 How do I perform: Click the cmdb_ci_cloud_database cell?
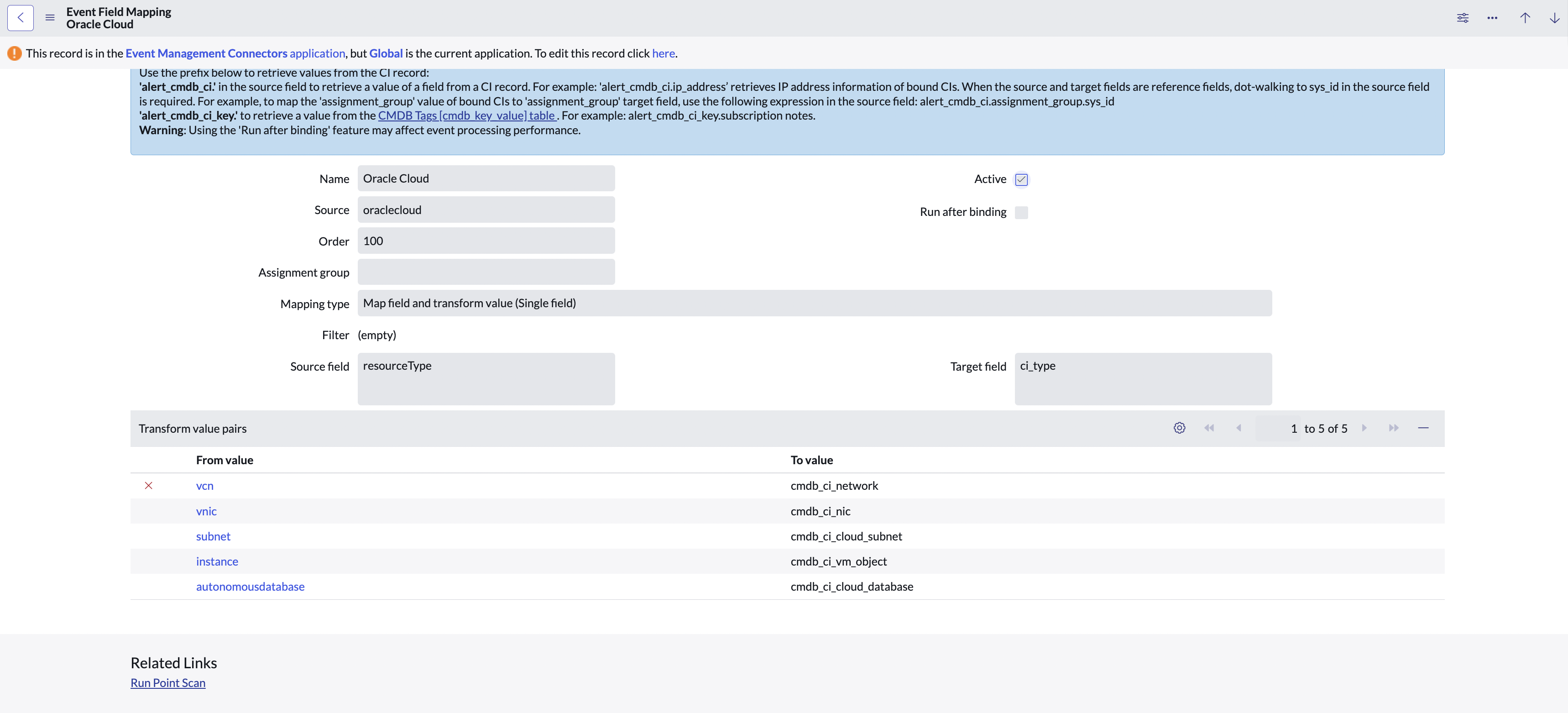click(852, 587)
